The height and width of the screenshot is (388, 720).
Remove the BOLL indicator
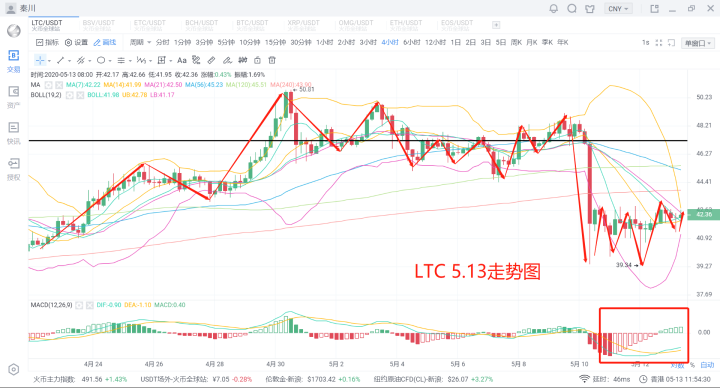[80, 95]
